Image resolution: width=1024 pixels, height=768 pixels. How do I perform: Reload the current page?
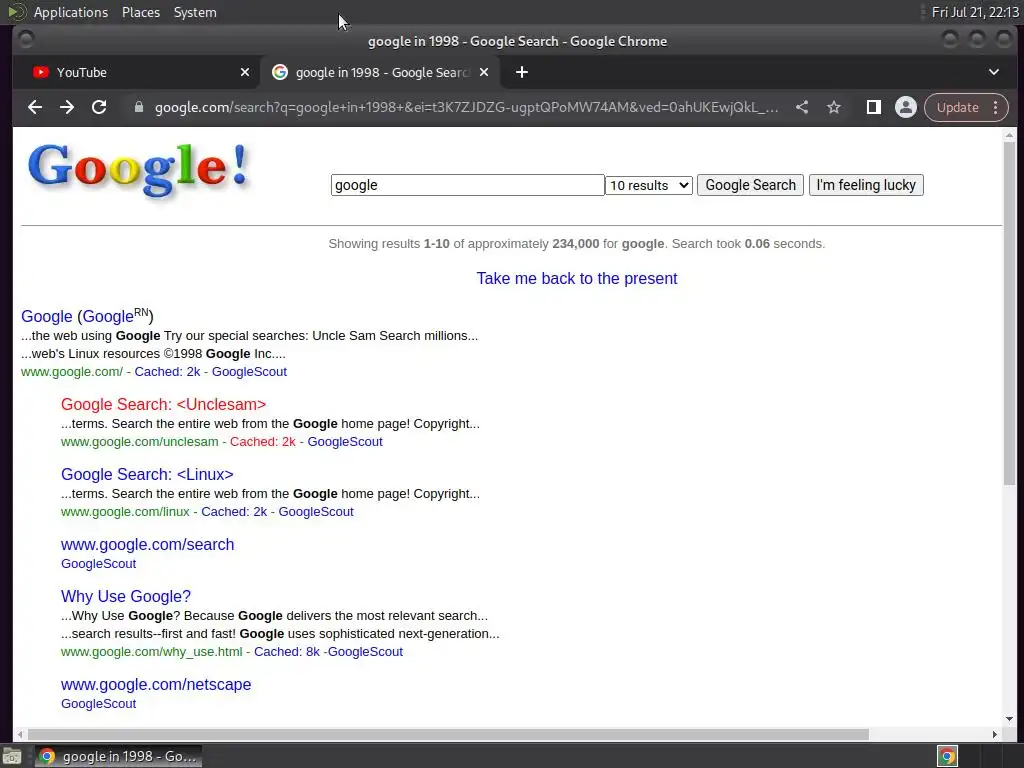(x=99, y=107)
